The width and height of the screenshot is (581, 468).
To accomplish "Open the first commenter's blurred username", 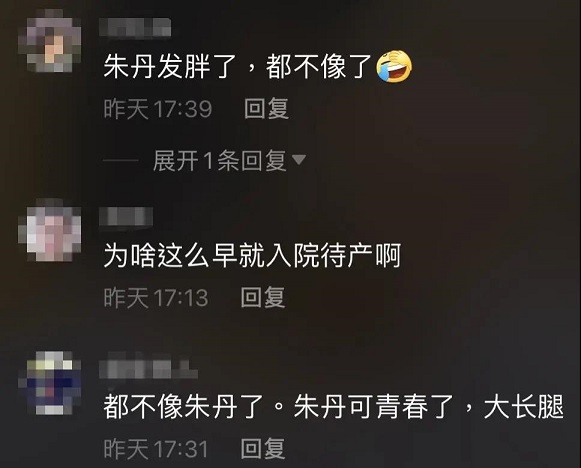I will [x=135, y=27].
